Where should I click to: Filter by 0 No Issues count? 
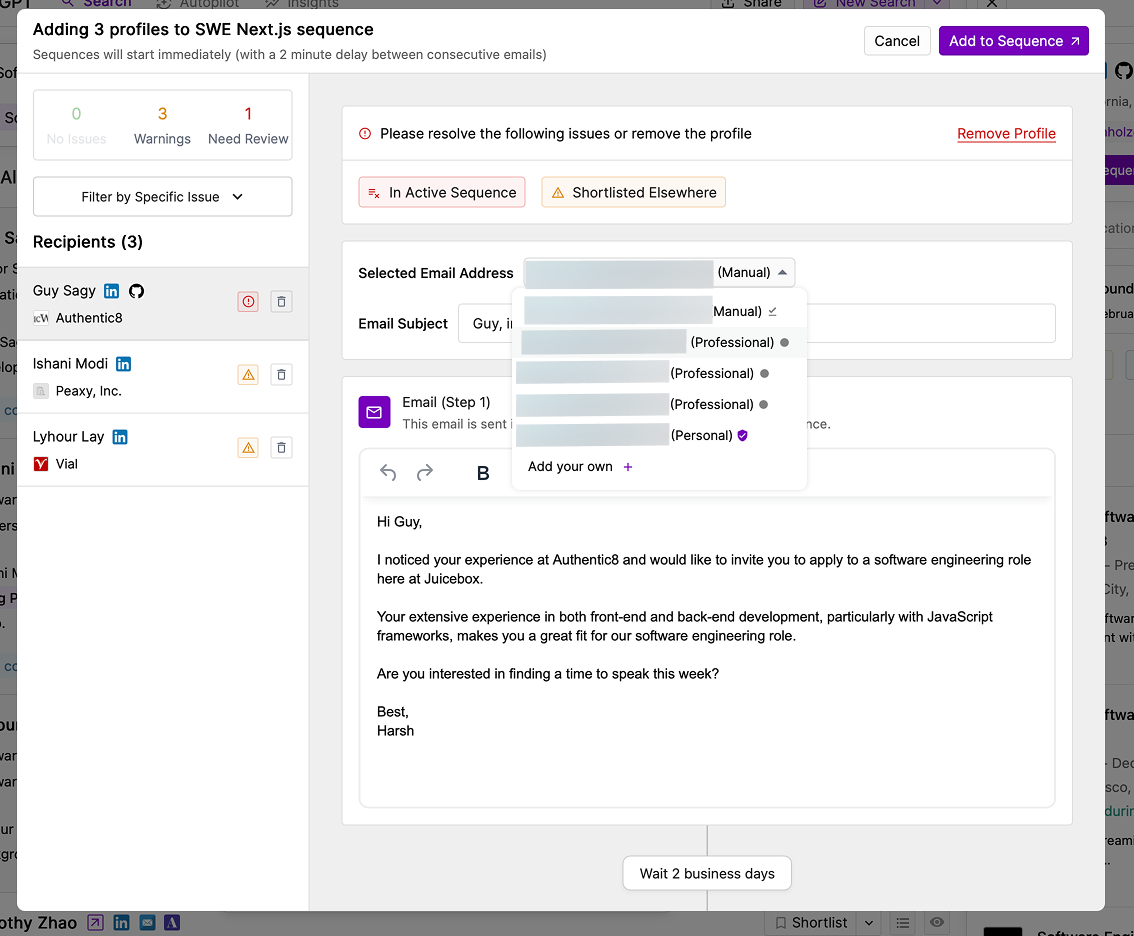click(76, 125)
